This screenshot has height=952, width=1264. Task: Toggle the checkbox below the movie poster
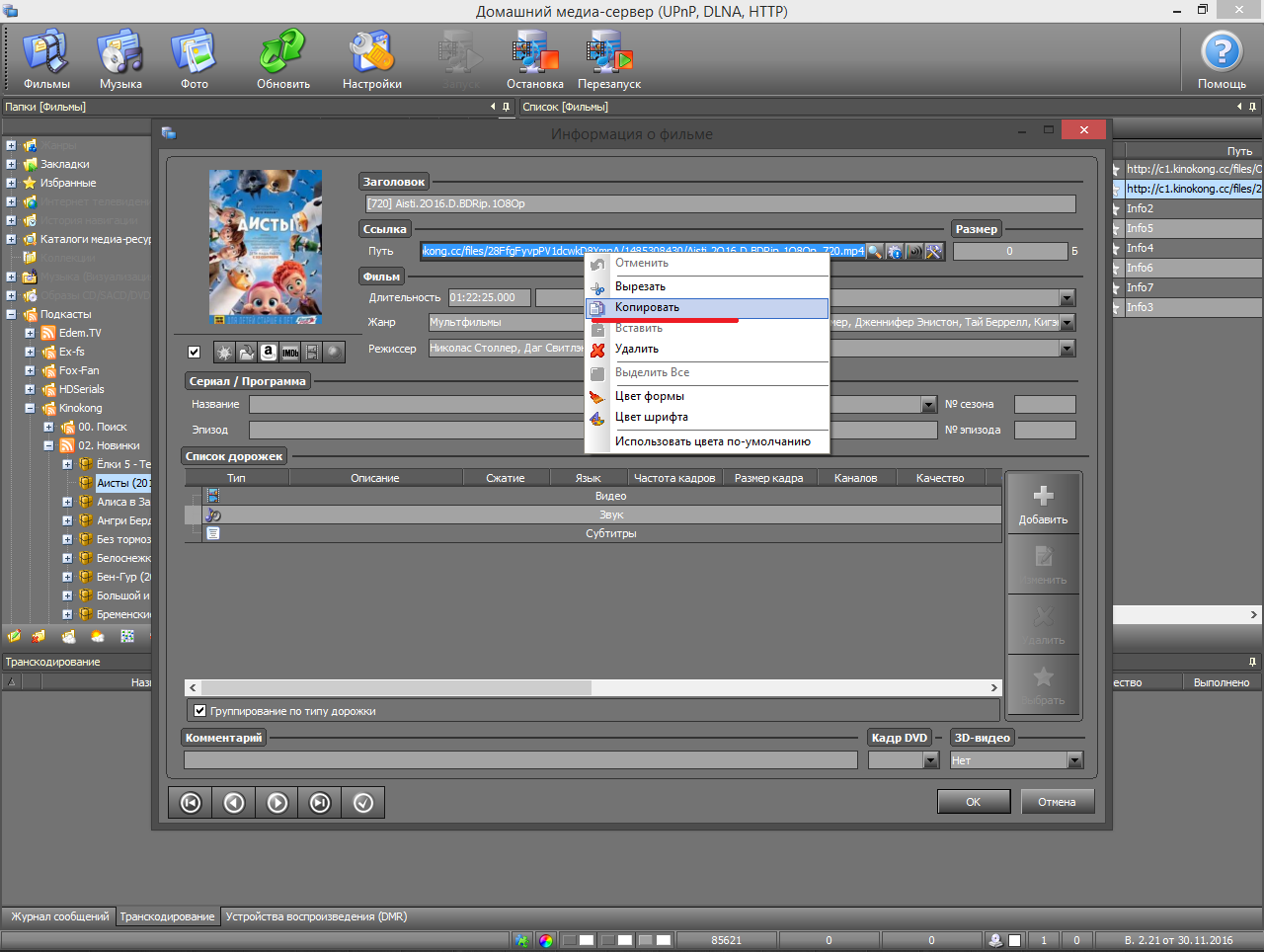pyautogui.click(x=194, y=353)
